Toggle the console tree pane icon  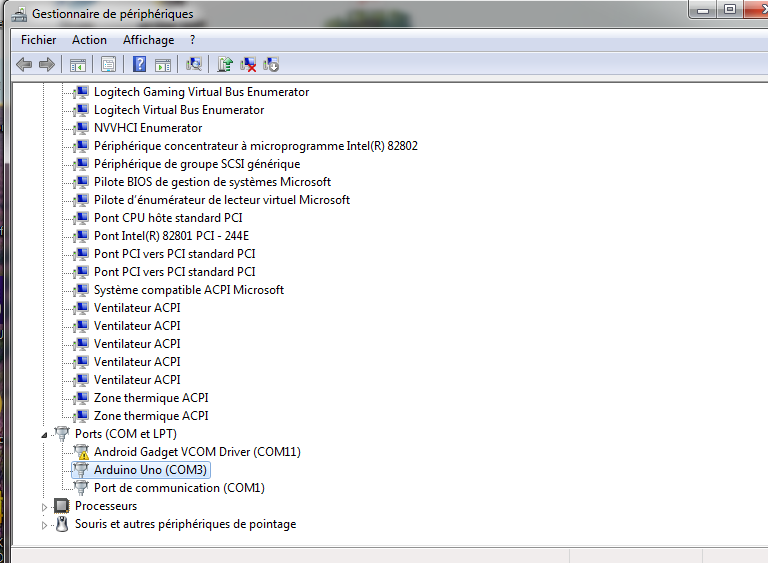pyautogui.click(x=78, y=64)
